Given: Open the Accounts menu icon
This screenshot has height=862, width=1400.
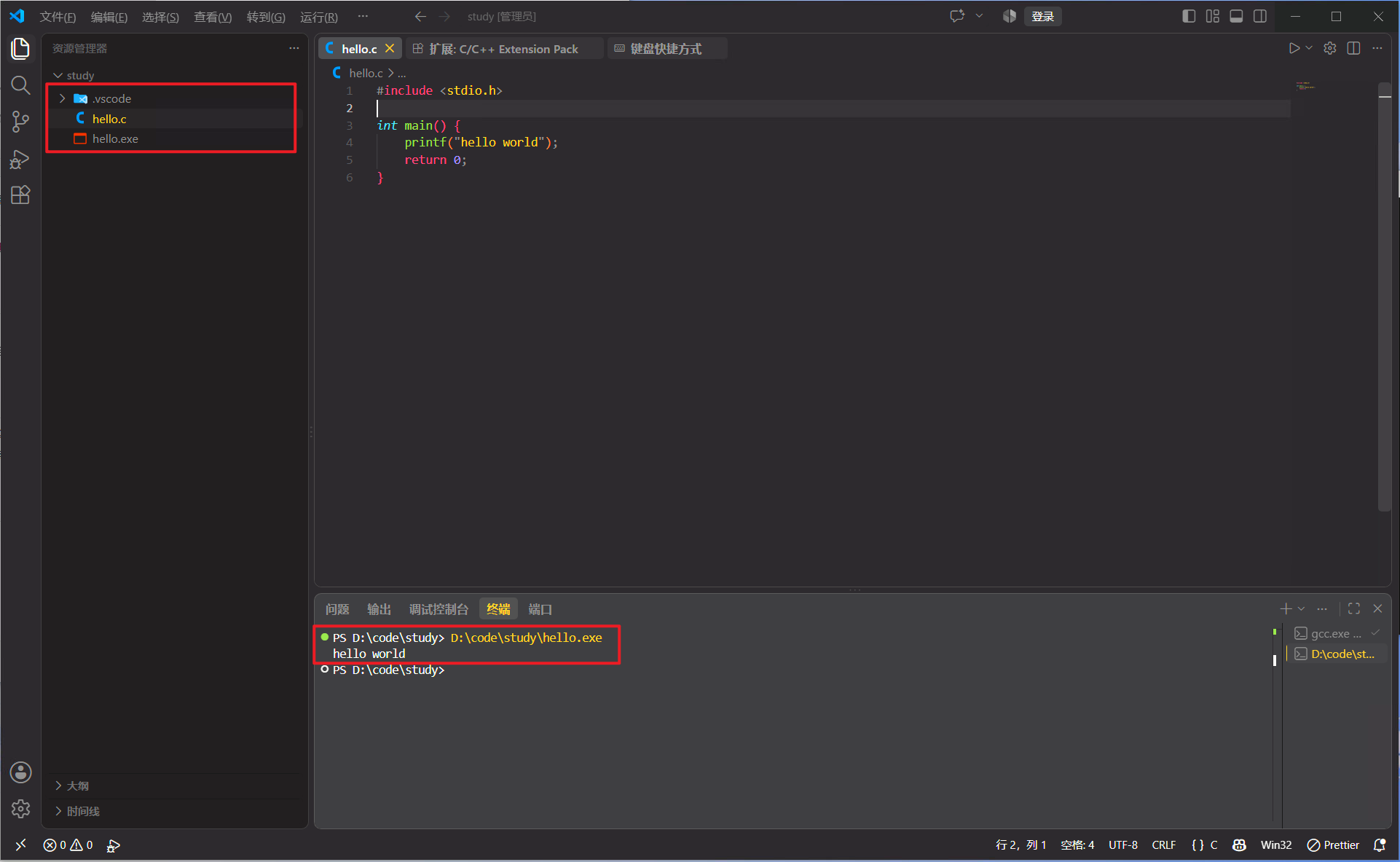Looking at the screenshot, I should [x=20, y=772].
